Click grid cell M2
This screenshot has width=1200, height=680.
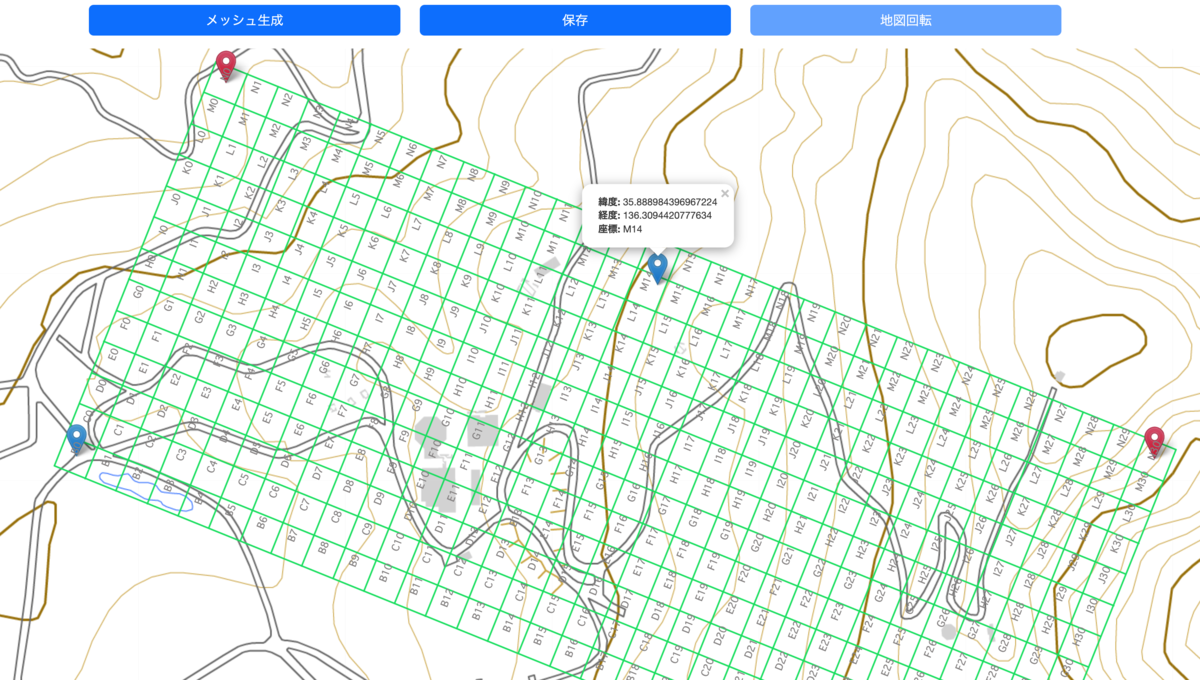275,130
